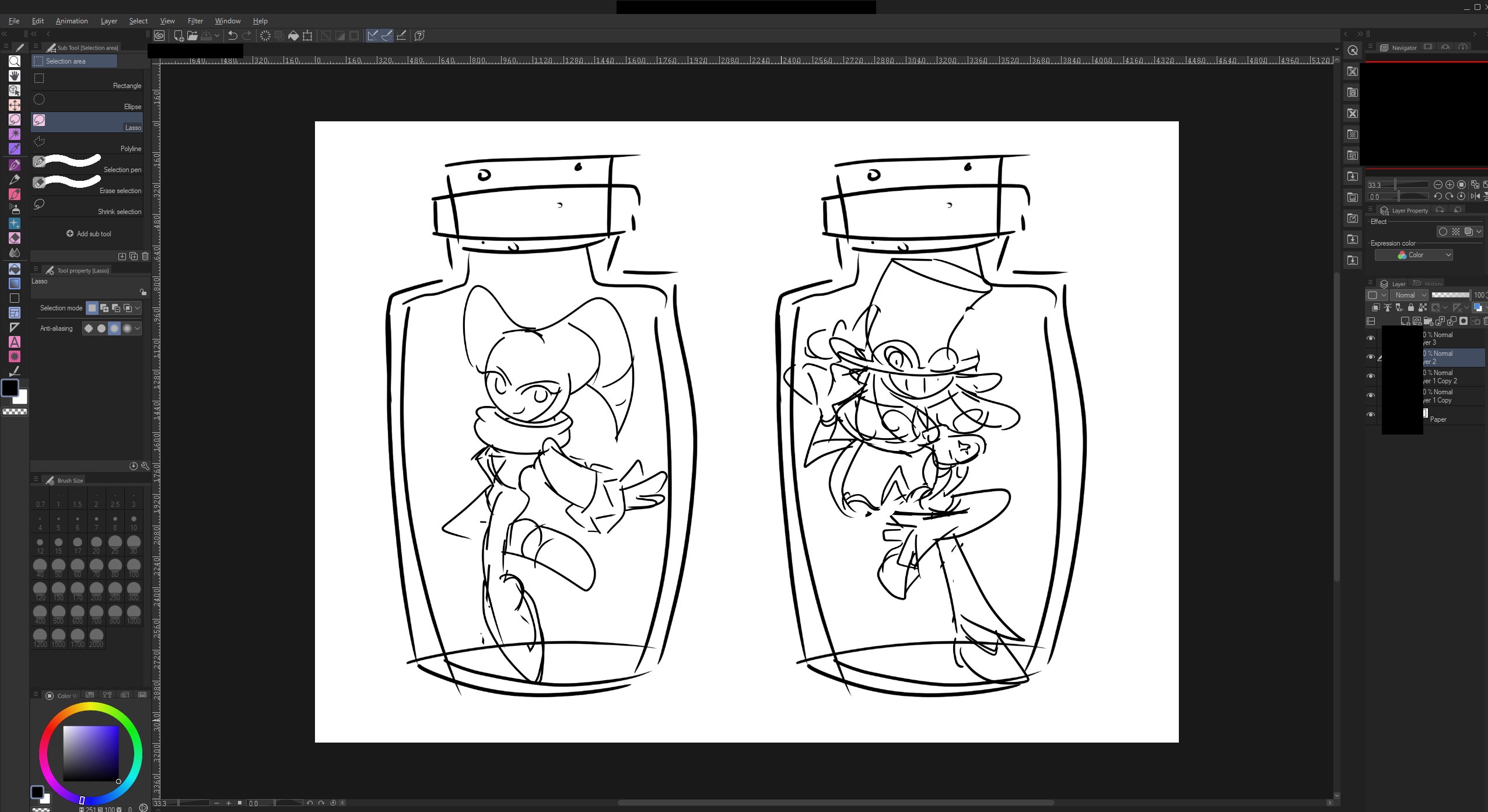Screen dimensions: 1488x812
Task: Select the Eraser tool in toolbox
Action: click(15, 238)
